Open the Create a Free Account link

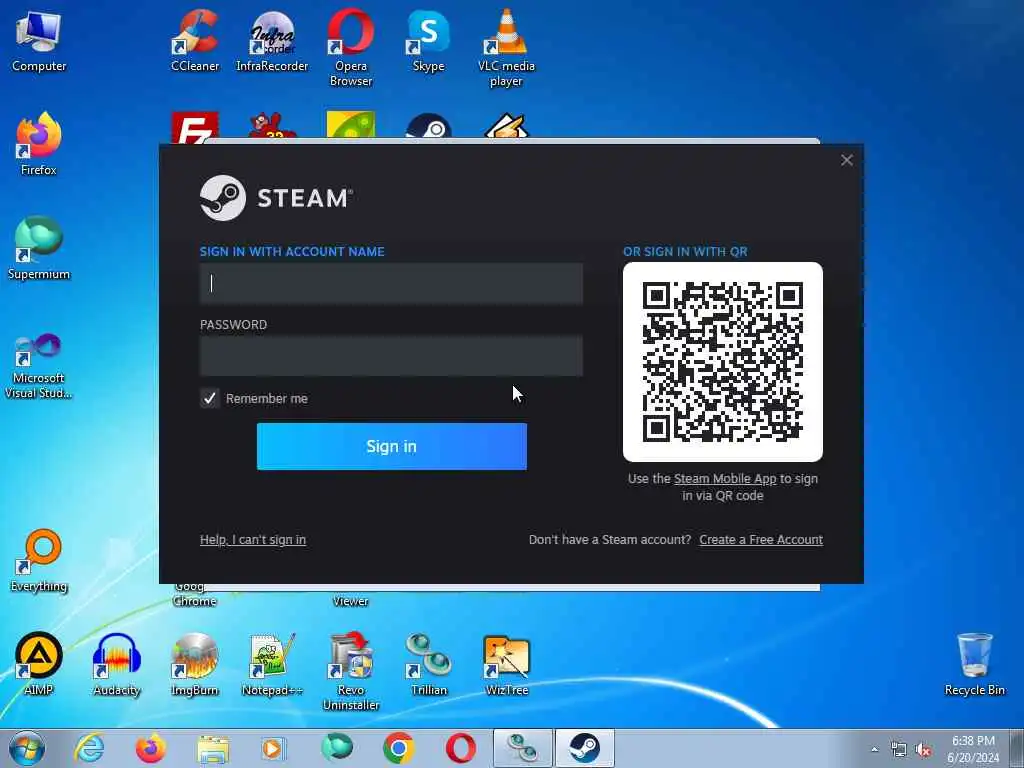click(761, 539)
